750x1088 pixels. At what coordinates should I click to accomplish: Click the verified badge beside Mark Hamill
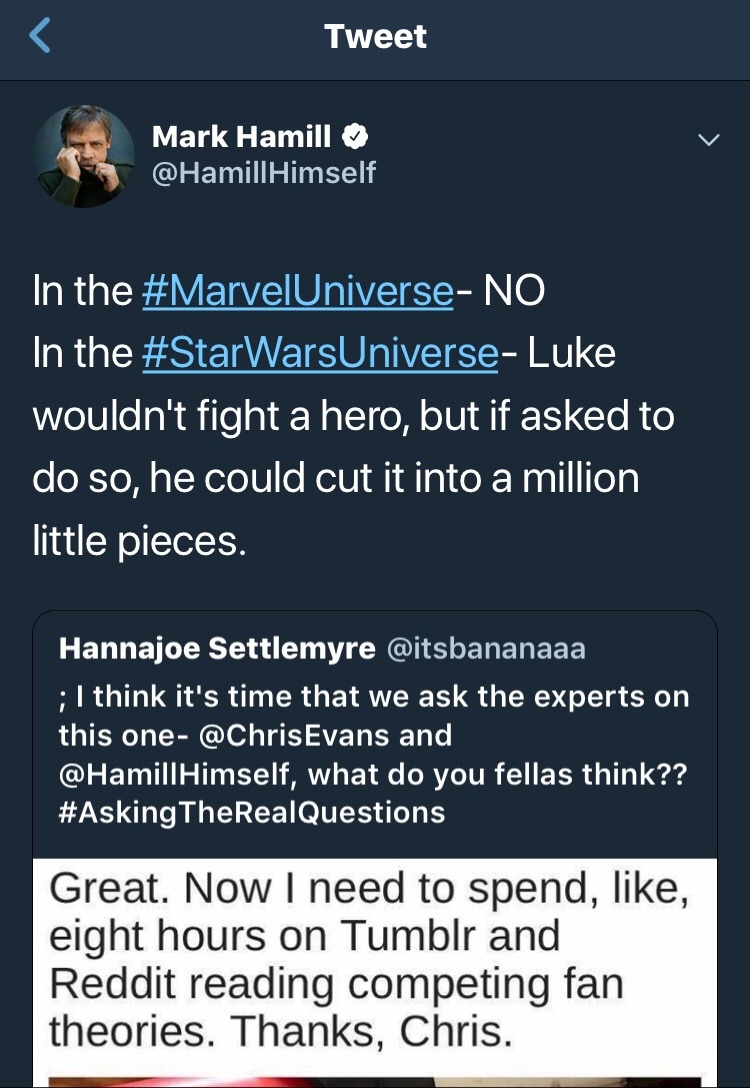tap(357, 136)
